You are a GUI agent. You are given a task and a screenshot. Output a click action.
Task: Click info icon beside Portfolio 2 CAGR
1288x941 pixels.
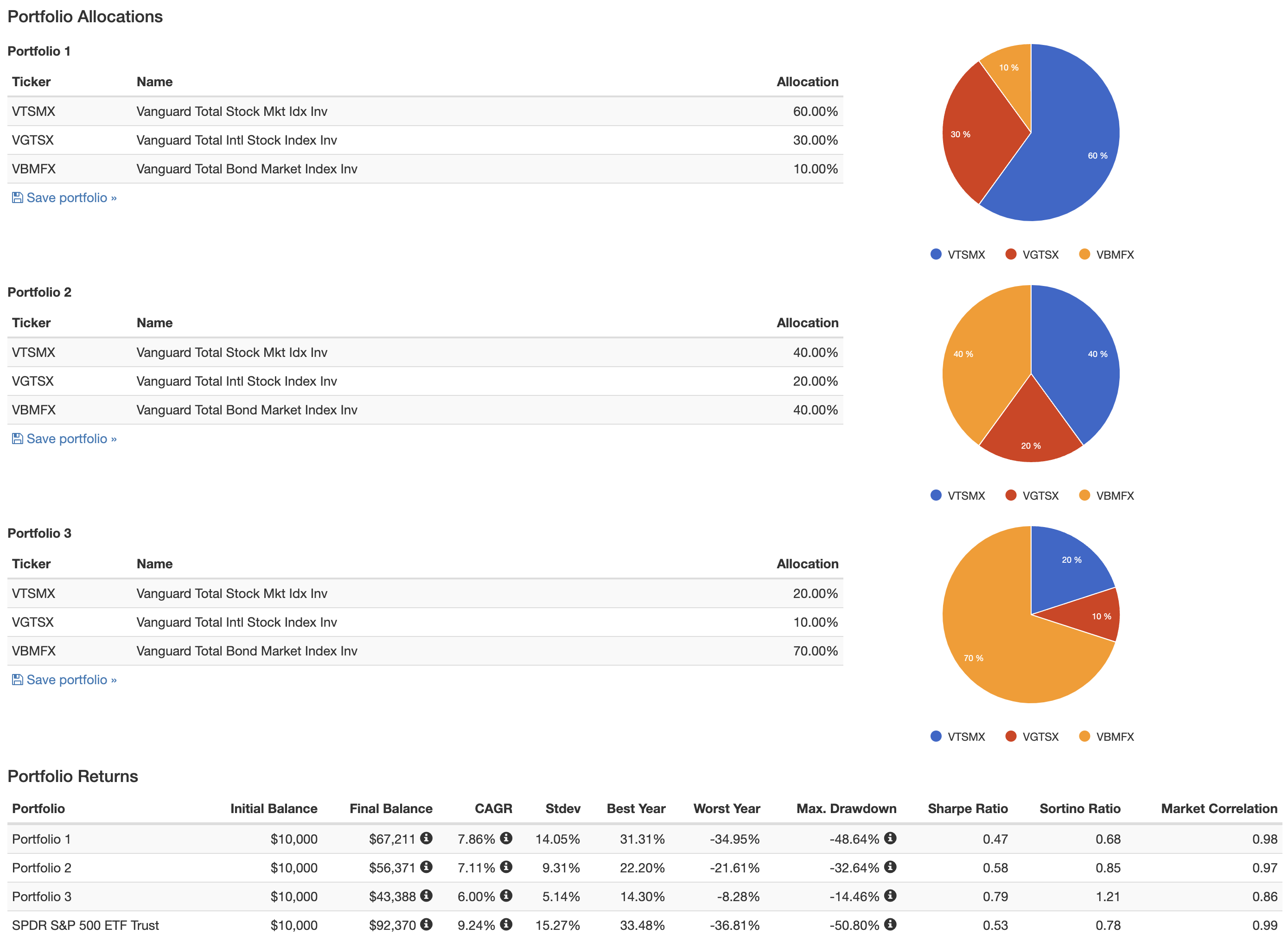pyautogui.click(x=506, y=867)
